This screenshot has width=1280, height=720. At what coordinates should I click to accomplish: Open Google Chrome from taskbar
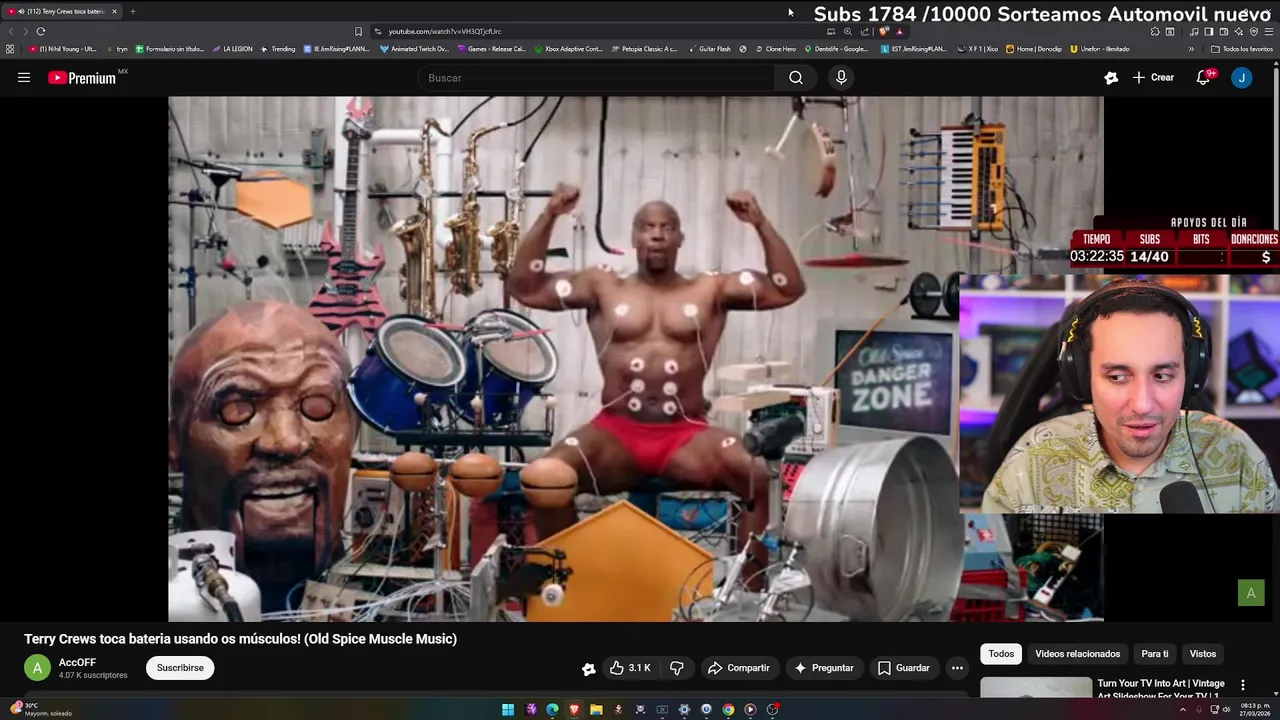click(728, 709)
